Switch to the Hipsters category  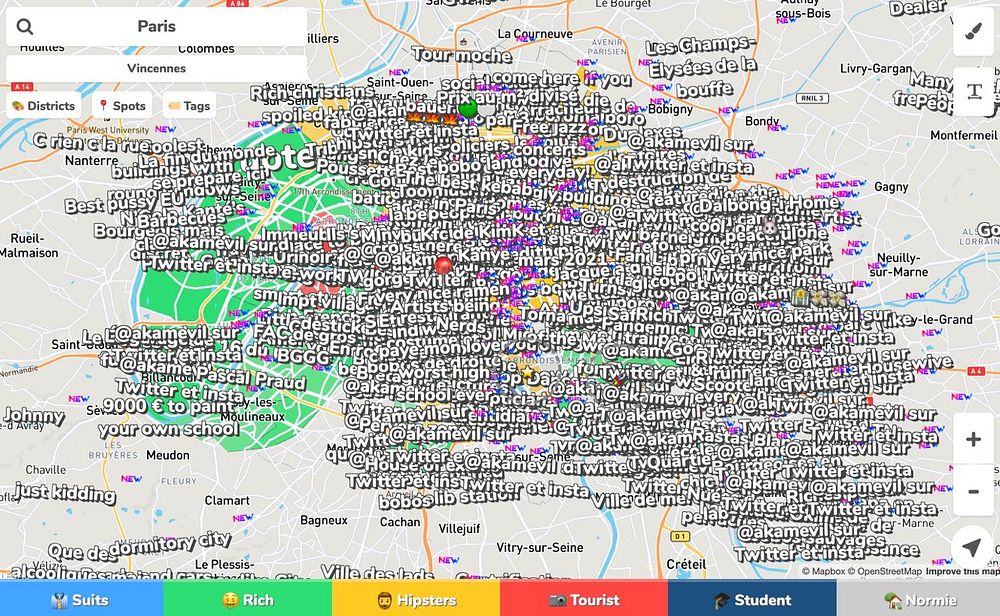click(x=416, y=600)
